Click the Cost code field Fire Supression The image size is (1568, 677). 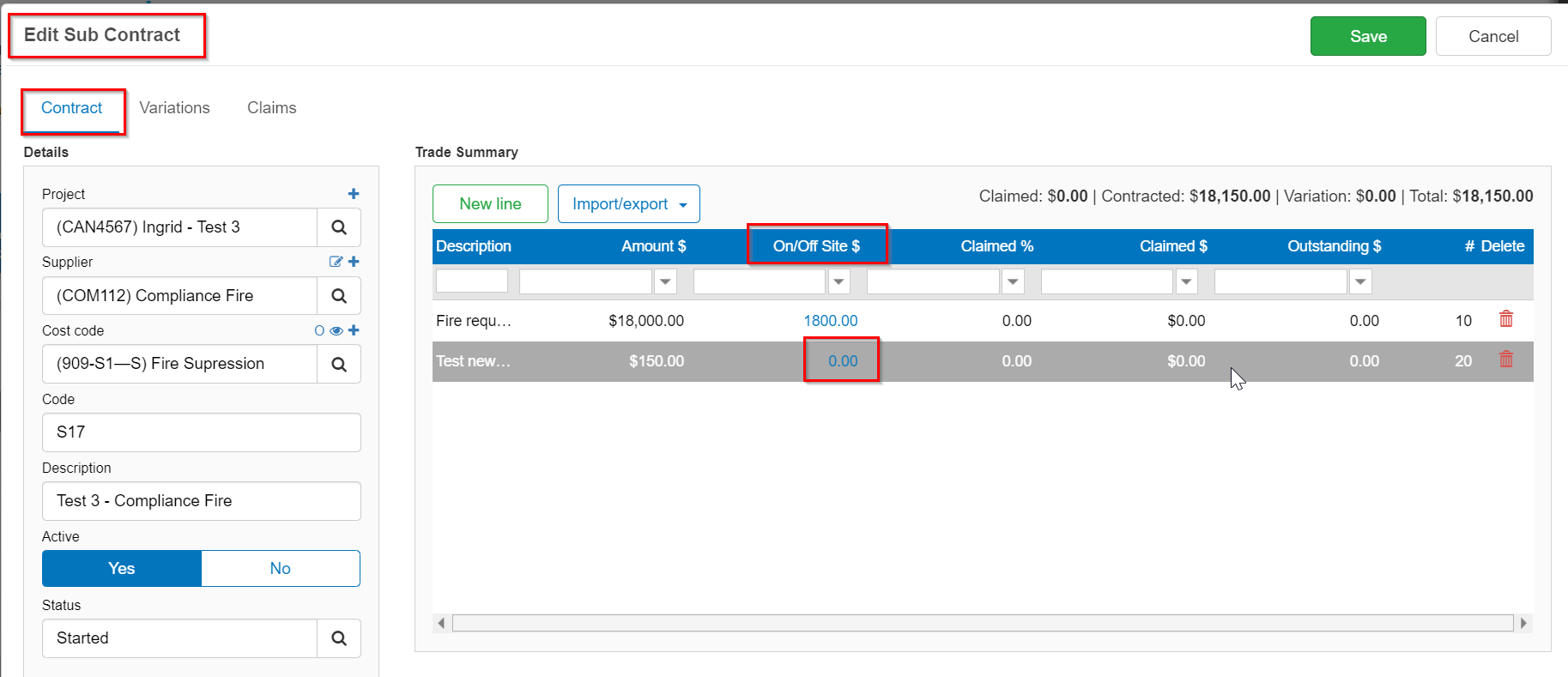point(180,364)
